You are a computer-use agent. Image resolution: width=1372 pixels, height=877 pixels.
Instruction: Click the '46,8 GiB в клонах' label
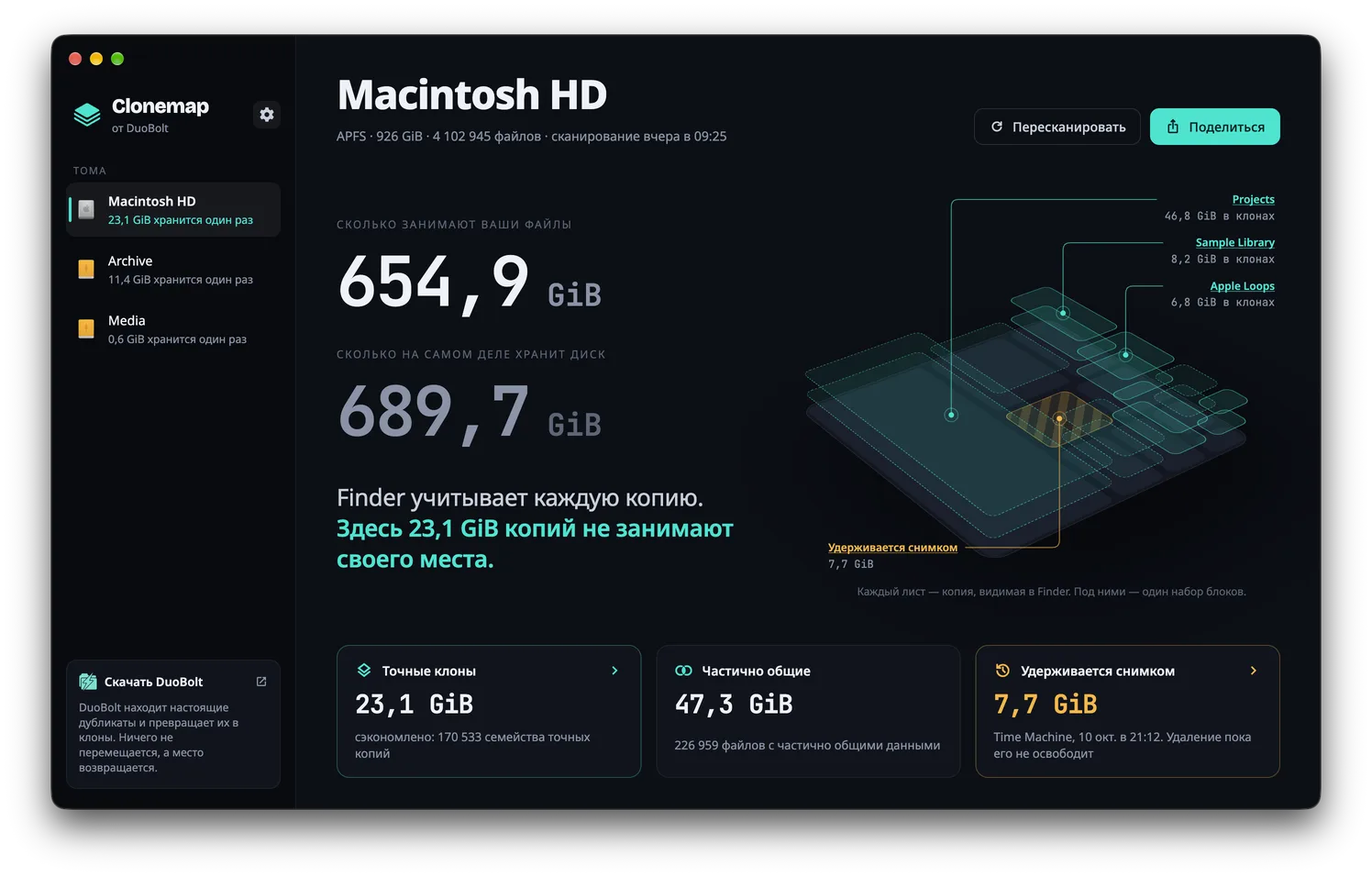pos(1220,216)
